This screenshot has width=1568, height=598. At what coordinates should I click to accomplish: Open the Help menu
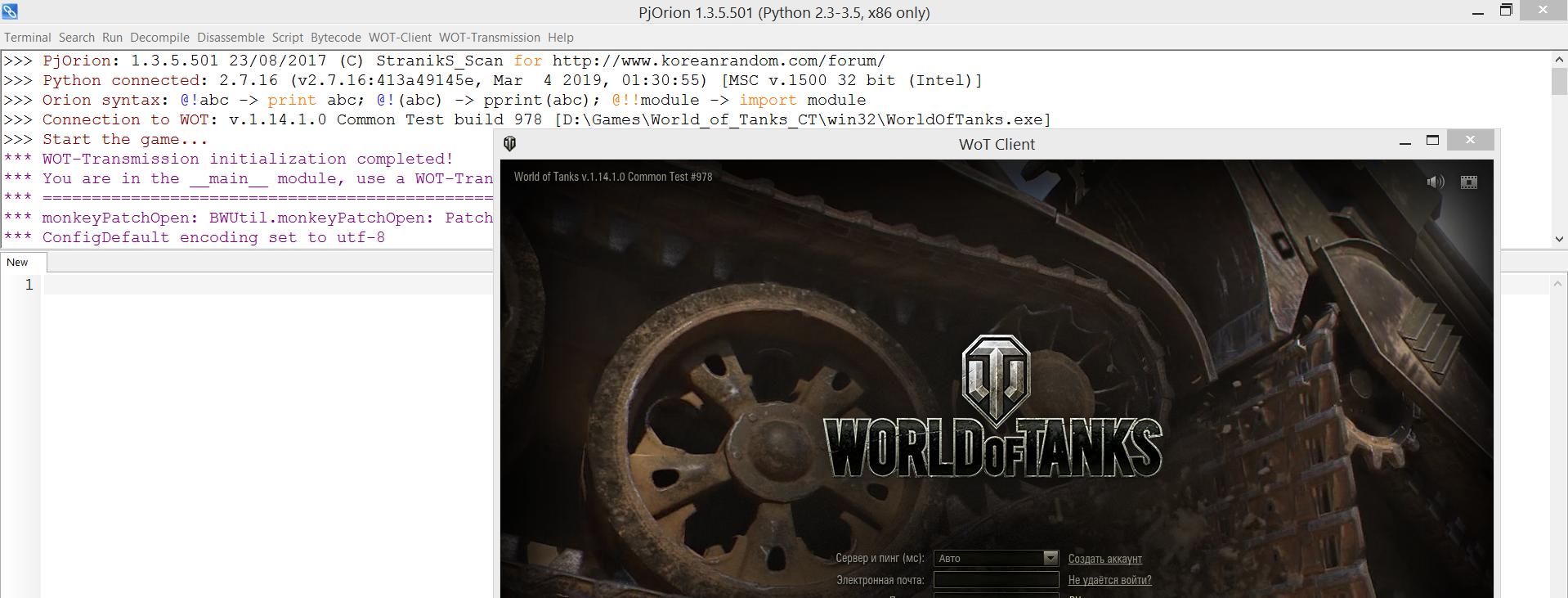pos(560,38)
